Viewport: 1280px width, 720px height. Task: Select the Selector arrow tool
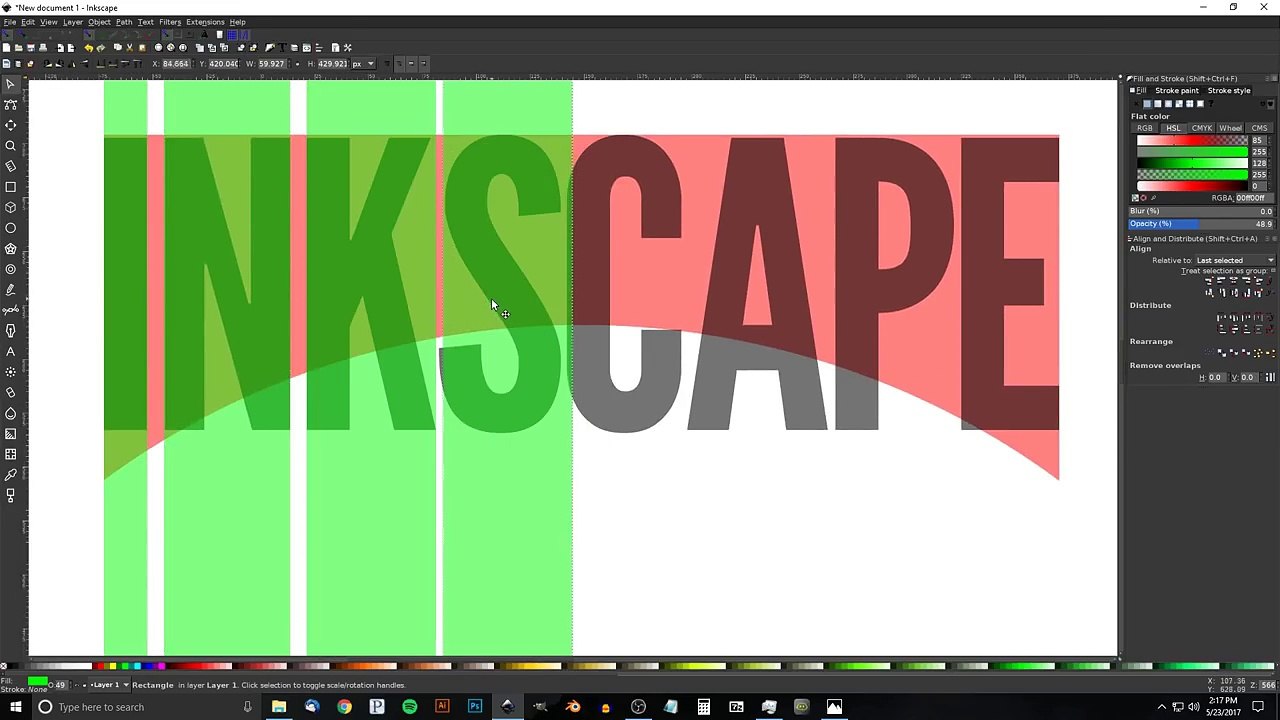pos(11,84)
